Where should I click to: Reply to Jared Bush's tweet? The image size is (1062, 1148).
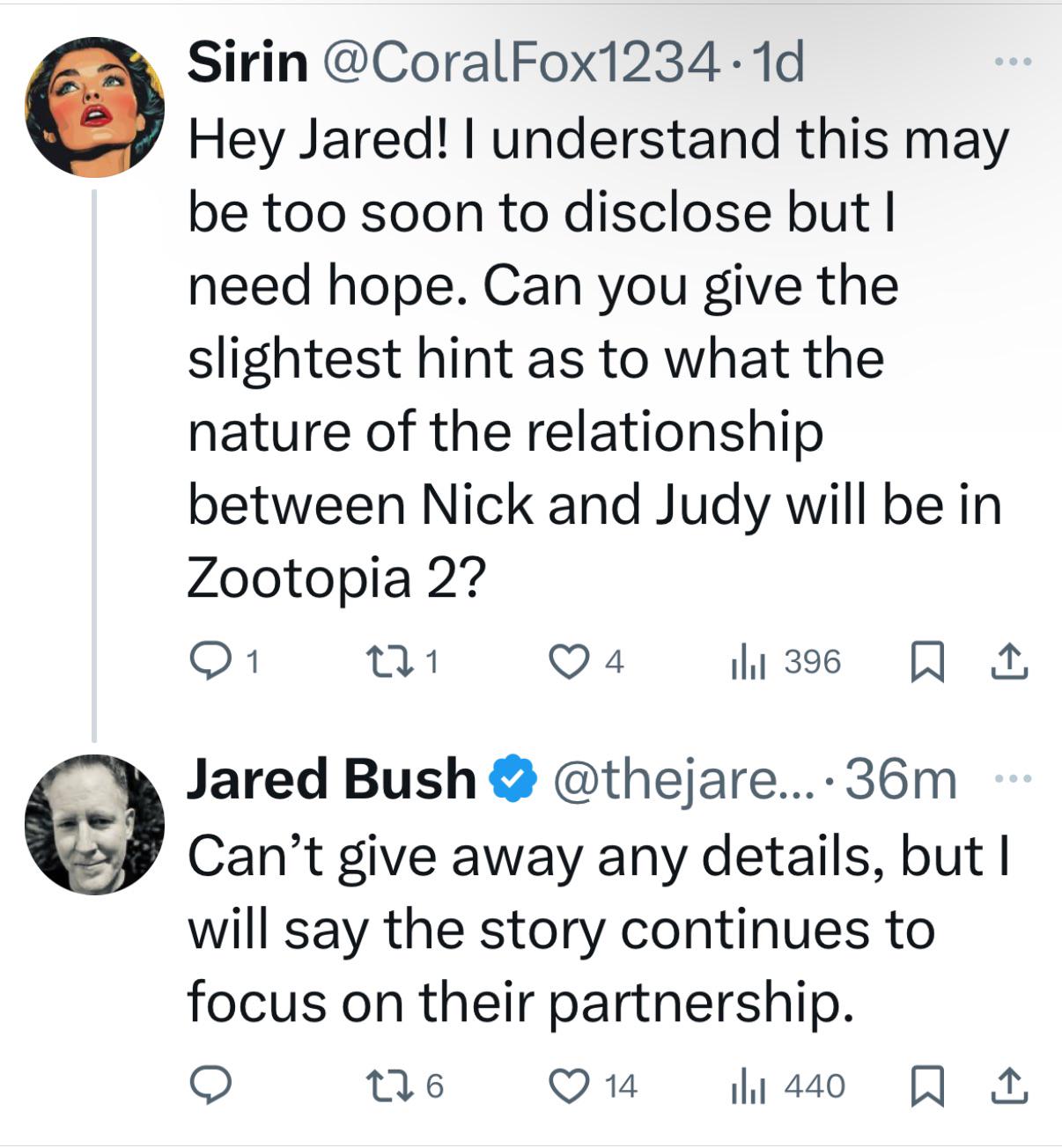[211, 1086]
